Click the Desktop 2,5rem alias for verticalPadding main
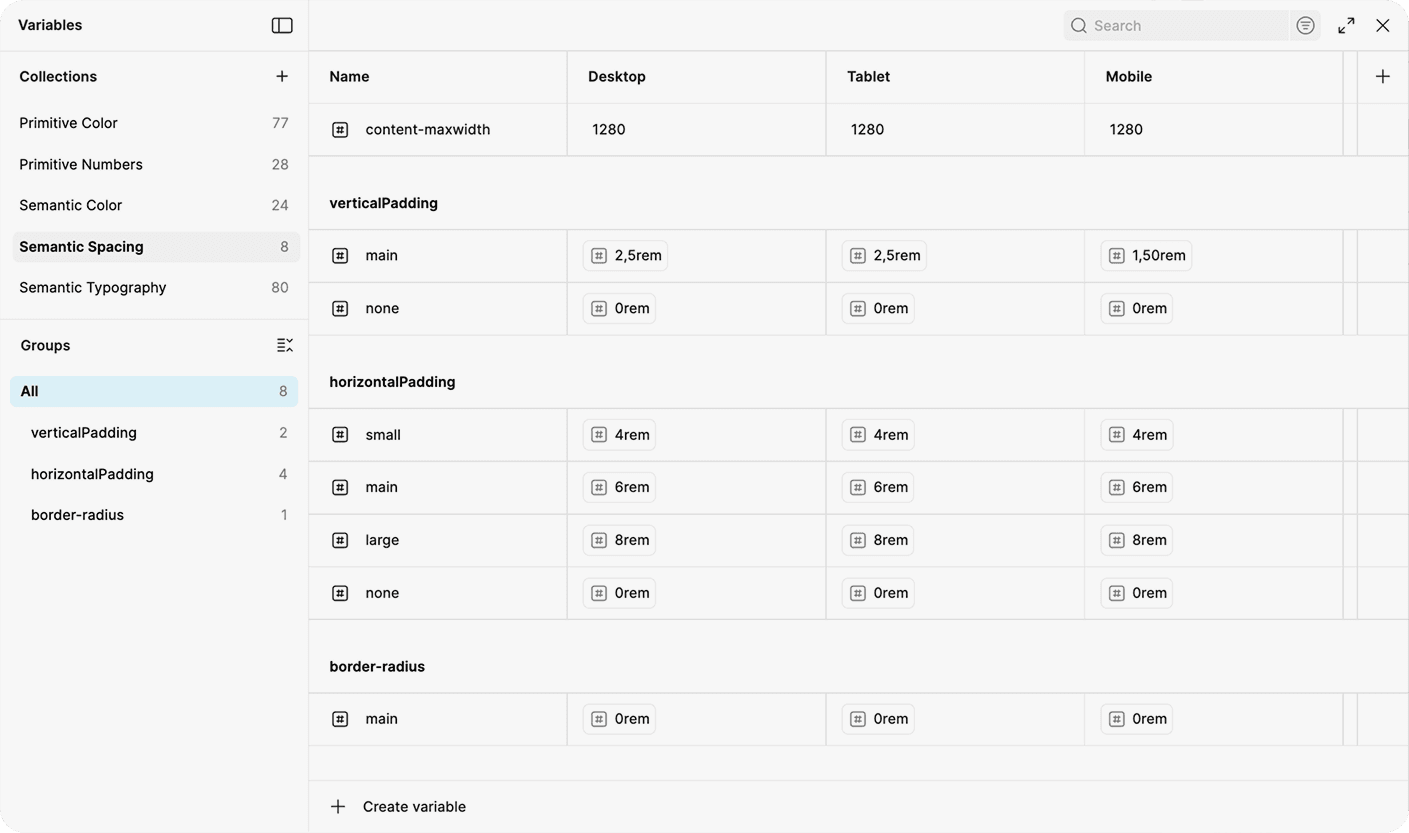Image resolution: width=1409 pixels, height=833 pixels. point(625,255)
